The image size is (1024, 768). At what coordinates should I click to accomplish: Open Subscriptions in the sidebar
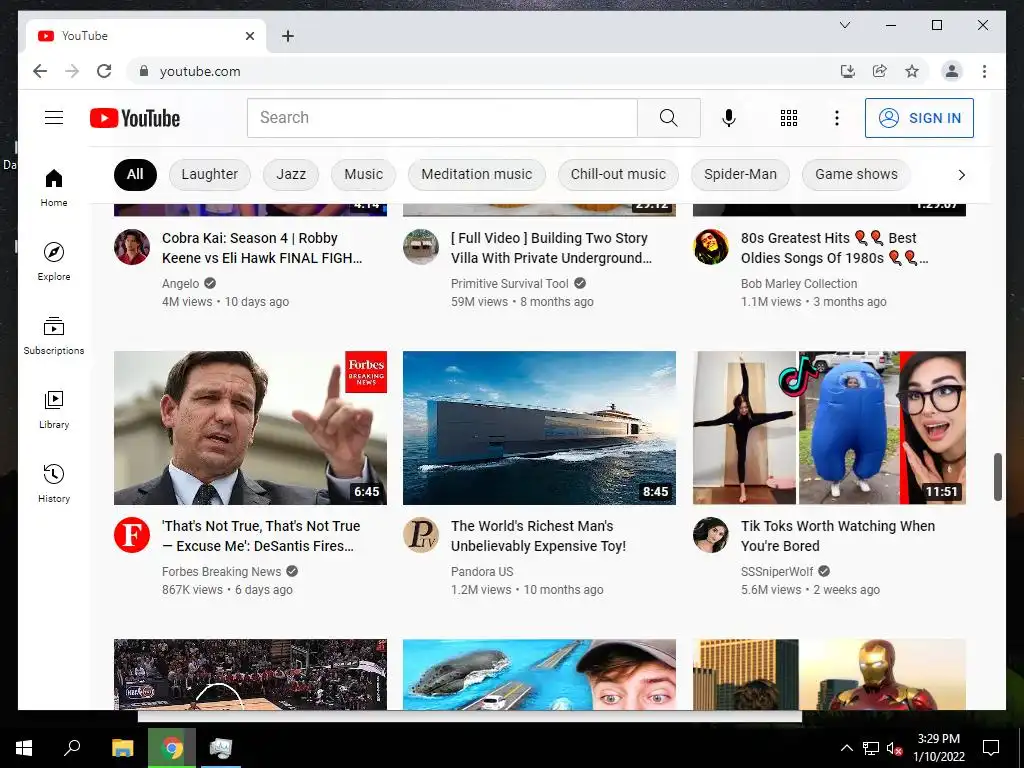(54, 336)
